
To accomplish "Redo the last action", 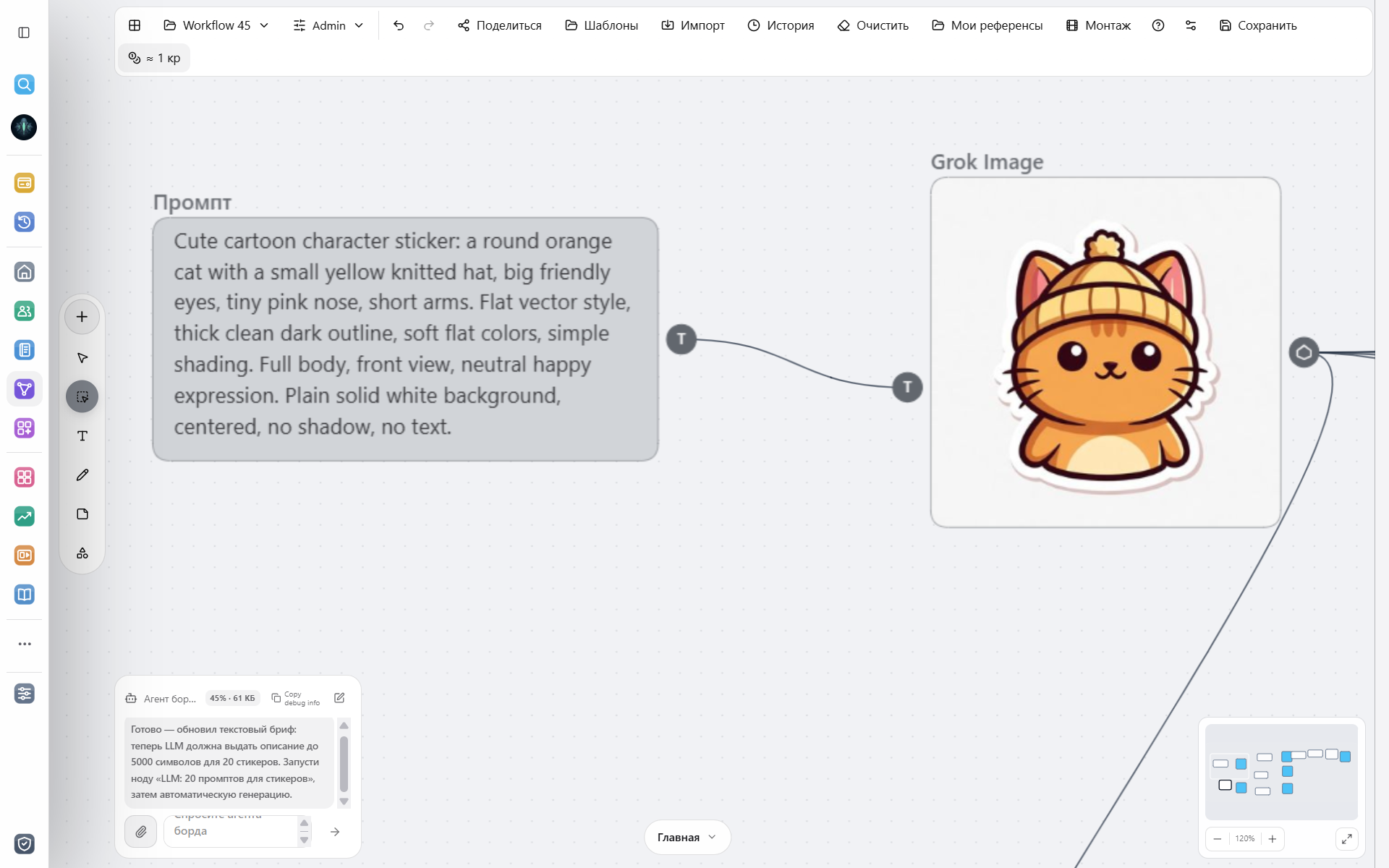I will coord(429,25).
